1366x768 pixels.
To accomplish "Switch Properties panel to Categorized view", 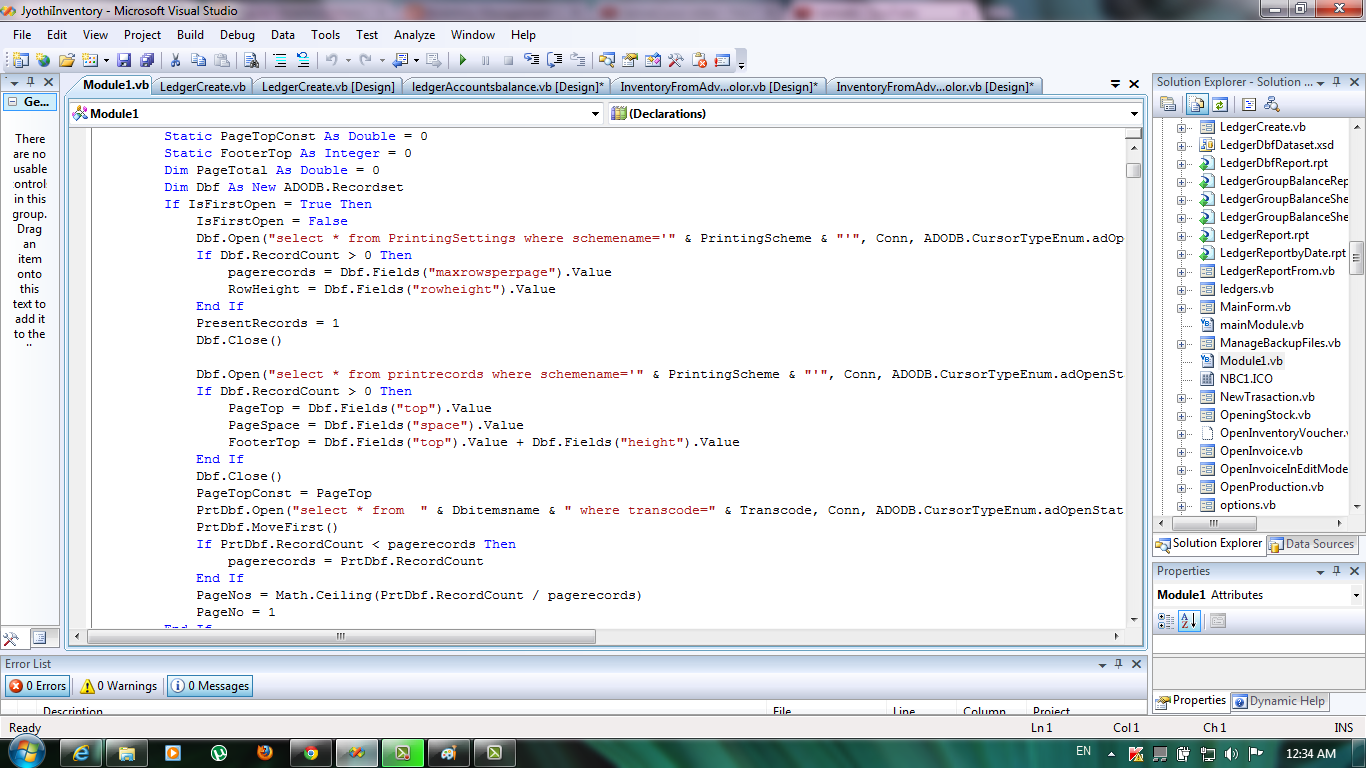I will point(1168,621).
